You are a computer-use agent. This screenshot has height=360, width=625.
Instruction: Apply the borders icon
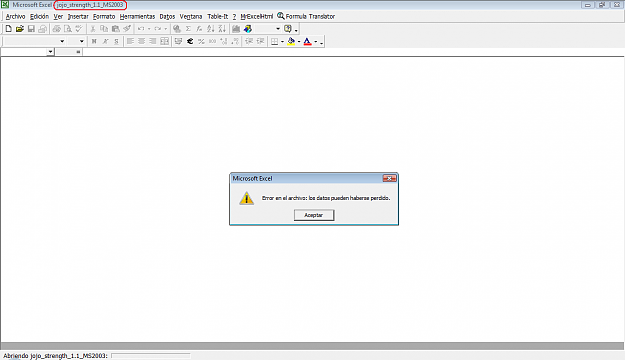point(274,41)
